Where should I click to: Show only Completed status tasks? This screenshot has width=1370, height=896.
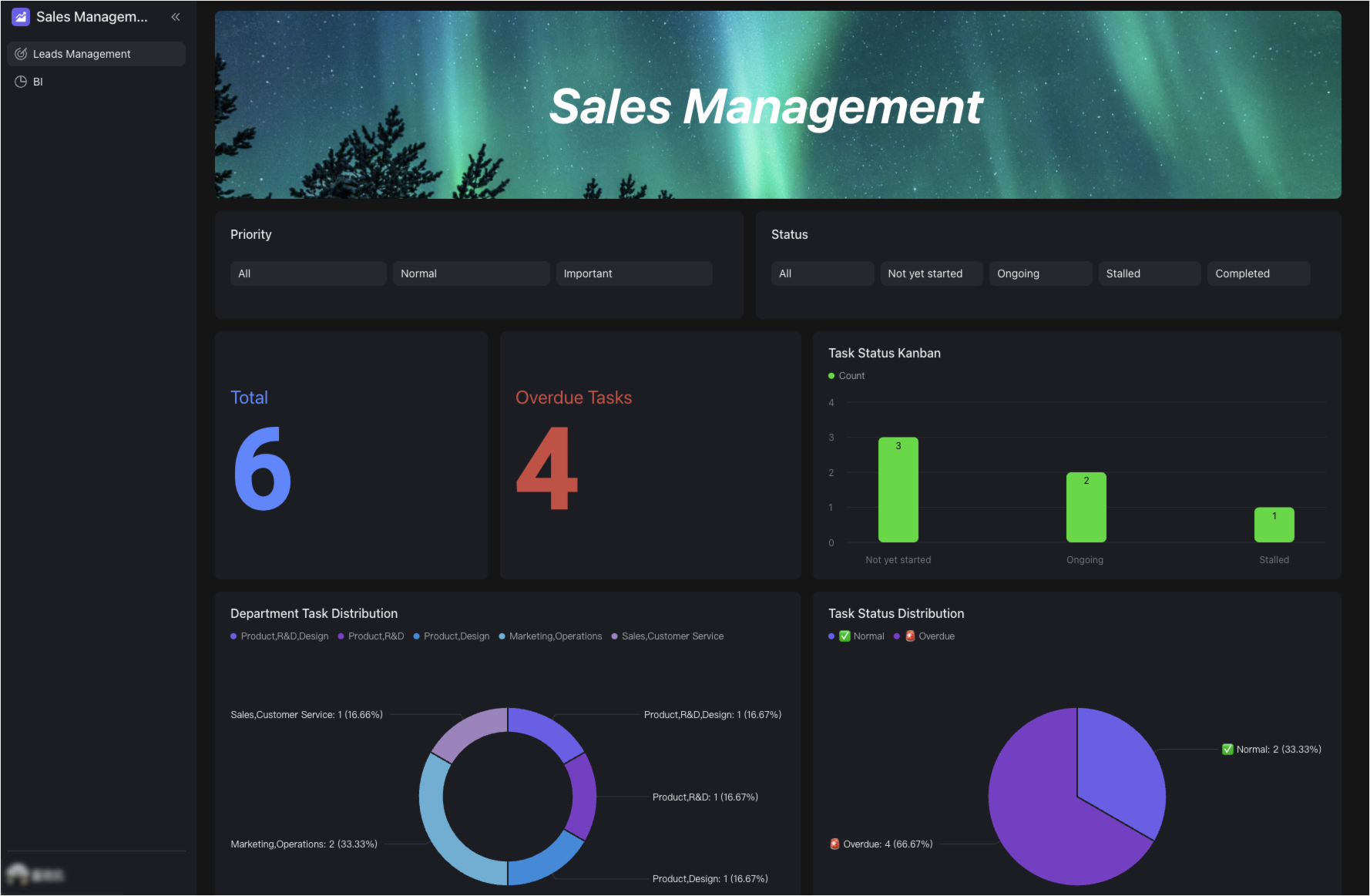(1258, 273)
